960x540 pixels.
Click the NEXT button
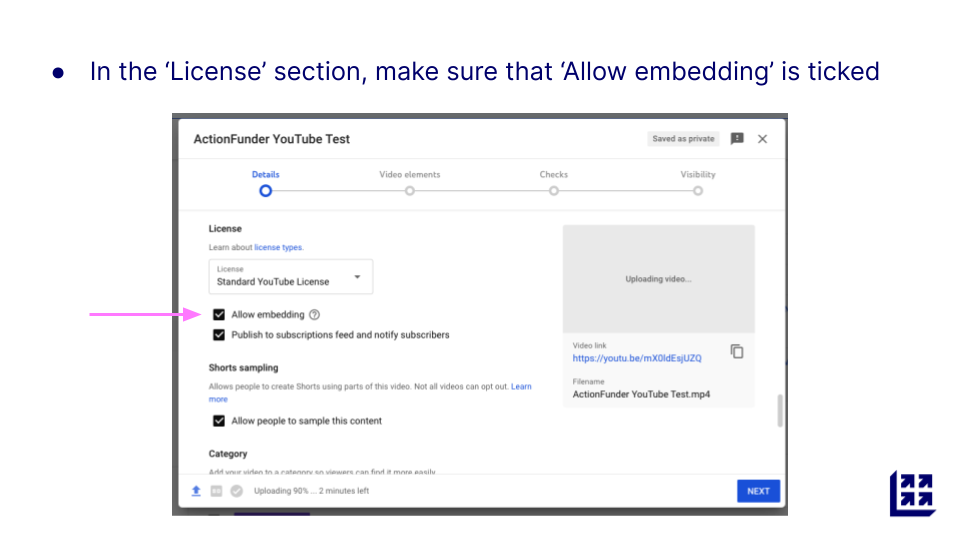[x=758, y=491]
